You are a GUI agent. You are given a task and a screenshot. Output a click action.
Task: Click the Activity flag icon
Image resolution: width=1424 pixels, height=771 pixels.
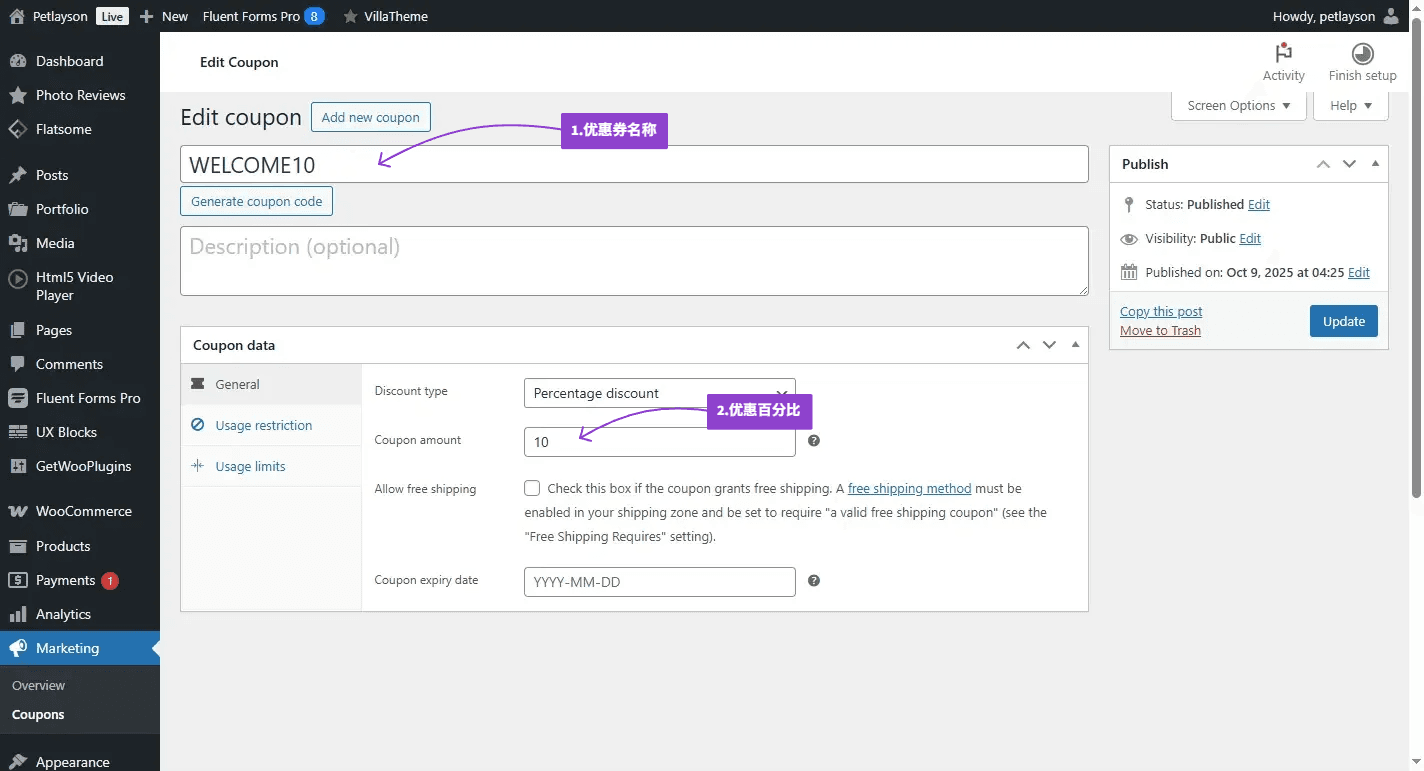point(1283,54)
